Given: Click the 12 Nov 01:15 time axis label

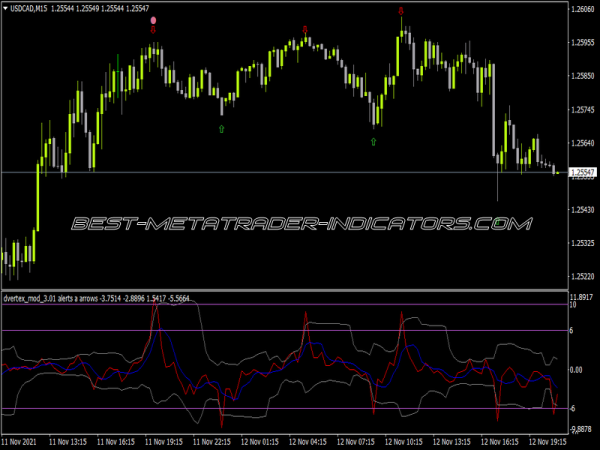Looking at the screenshot, I should tap(260, 442).
